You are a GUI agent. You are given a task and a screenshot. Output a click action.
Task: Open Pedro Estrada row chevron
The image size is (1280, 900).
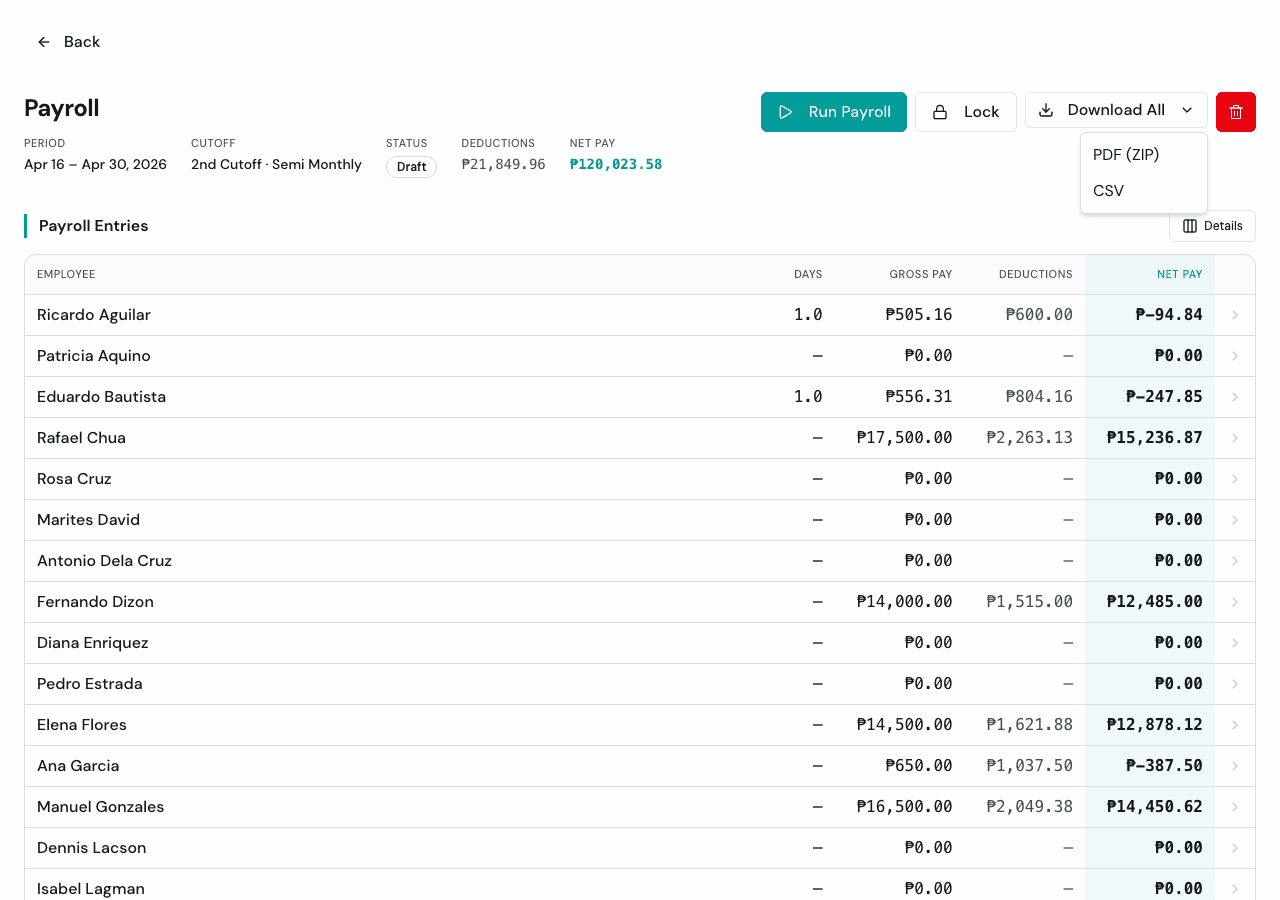point(1235,684)
